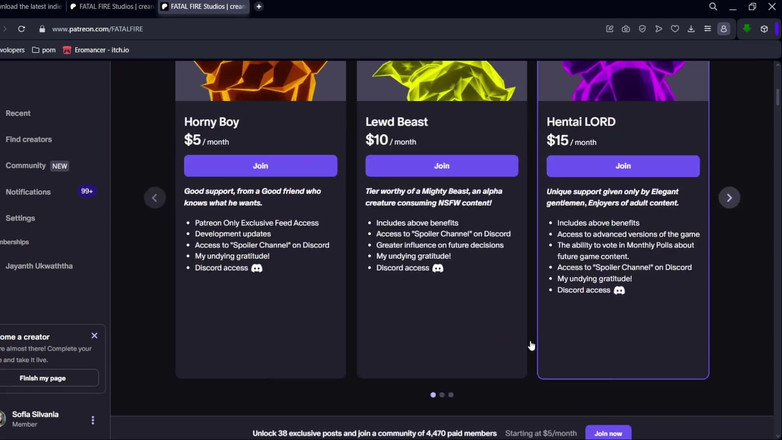Screen dimensions: 782x440
Task: Select the second carousel pagination dot
Action: 442,395
